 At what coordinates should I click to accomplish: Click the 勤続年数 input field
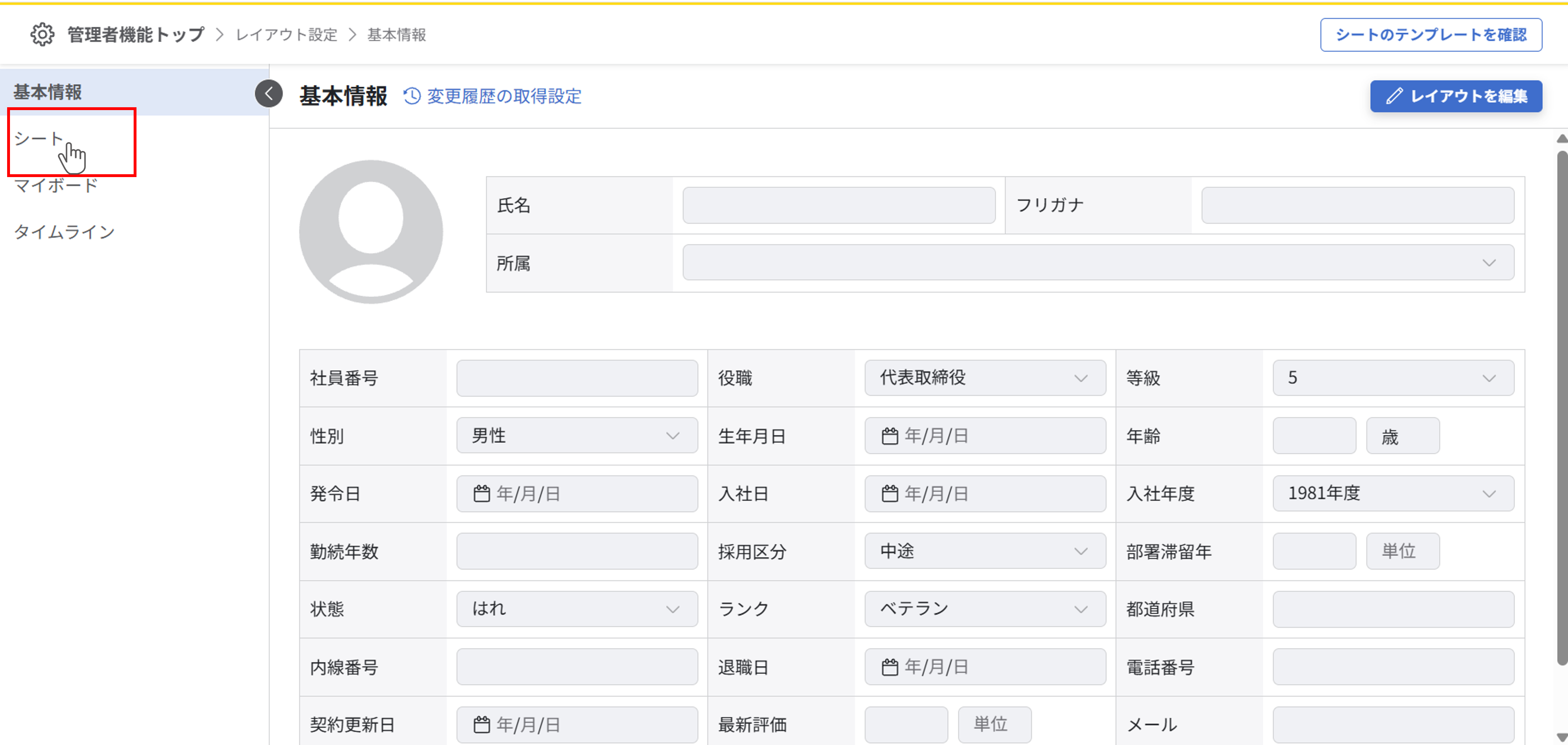click(577, 552)
